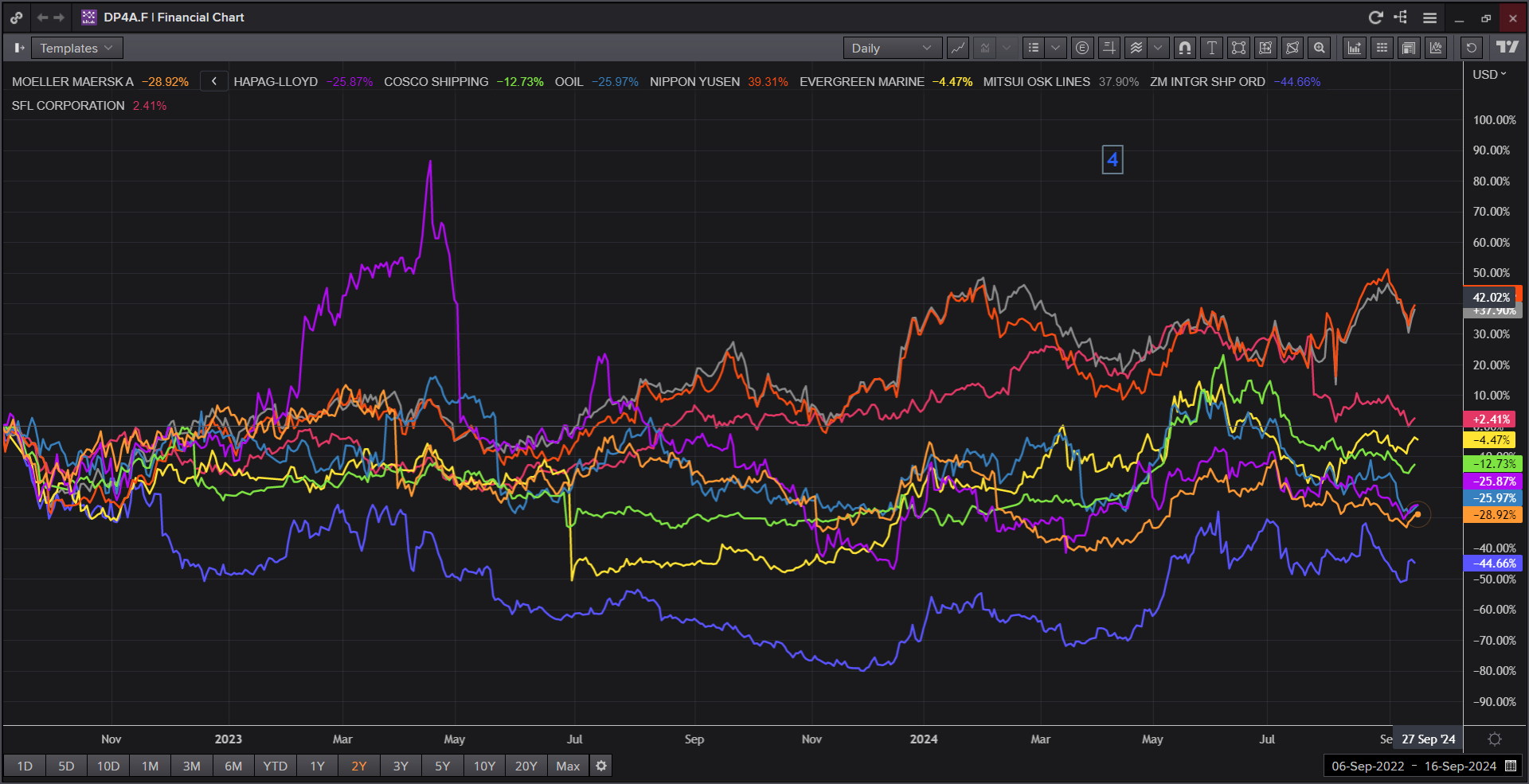Toggle the crosshair cursor tool
The image size is (1529, 784).
click(1109, 48)
